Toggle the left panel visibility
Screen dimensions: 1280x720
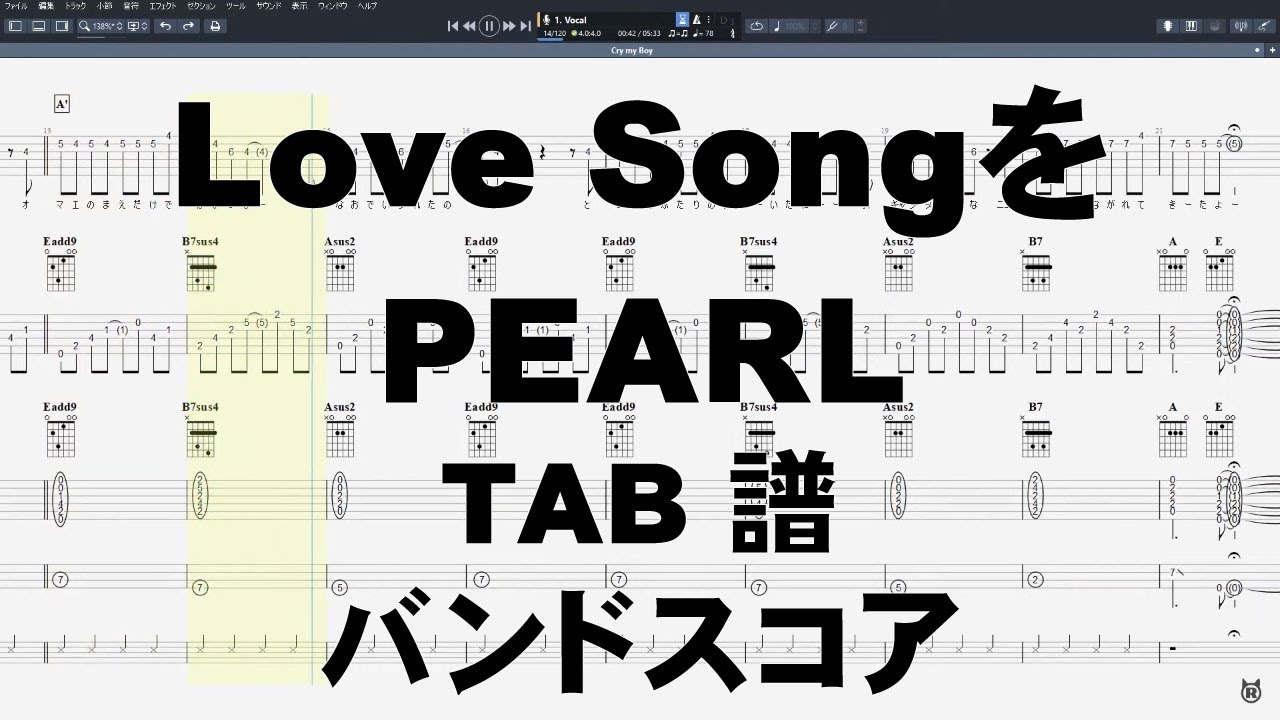(x=16, y=25)
